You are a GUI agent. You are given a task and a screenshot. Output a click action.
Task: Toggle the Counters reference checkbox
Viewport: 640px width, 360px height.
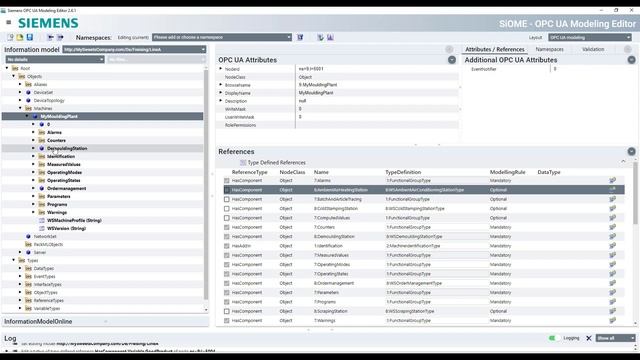pos(227,227)
